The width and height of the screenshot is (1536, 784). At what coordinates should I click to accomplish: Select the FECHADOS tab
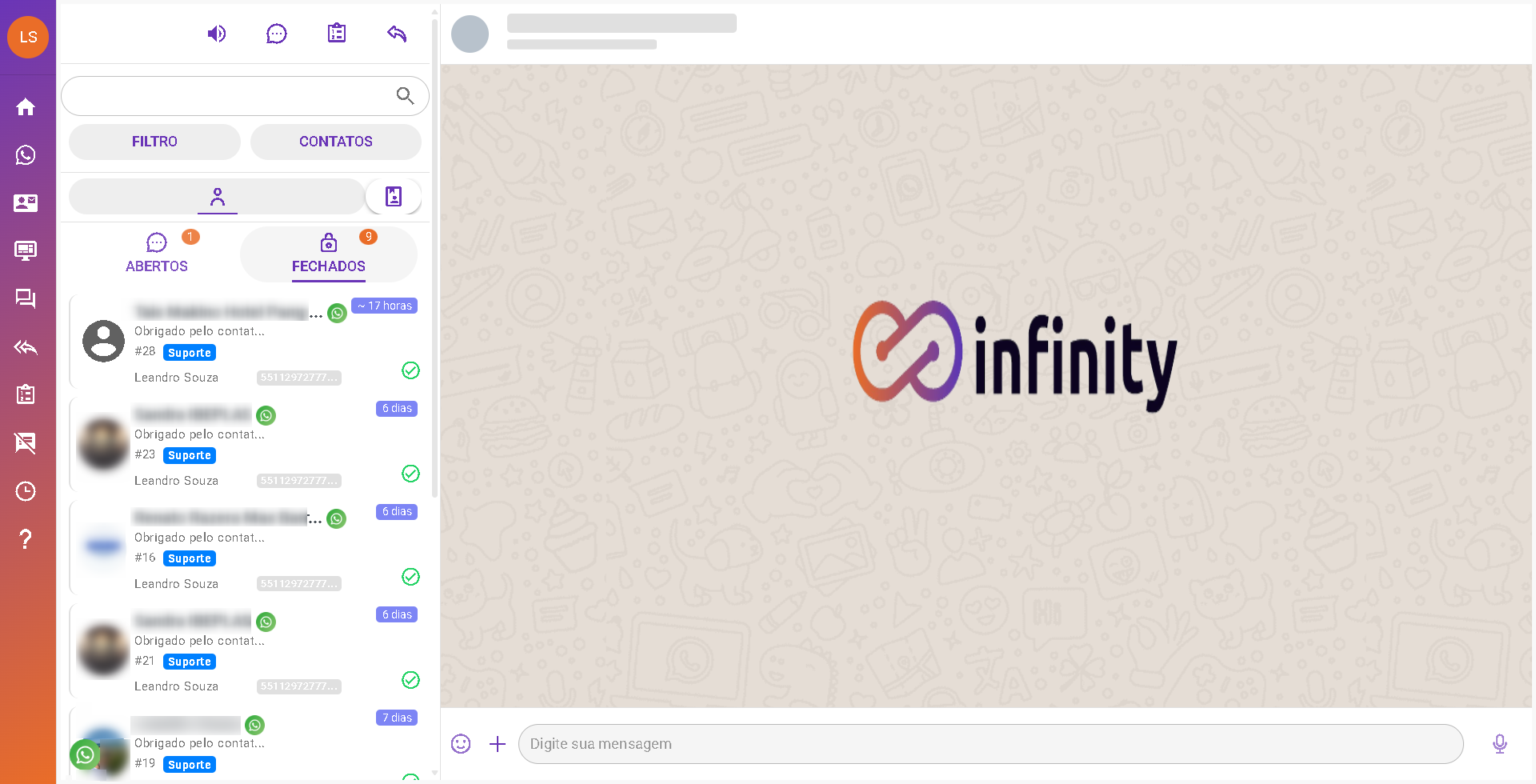329,254
